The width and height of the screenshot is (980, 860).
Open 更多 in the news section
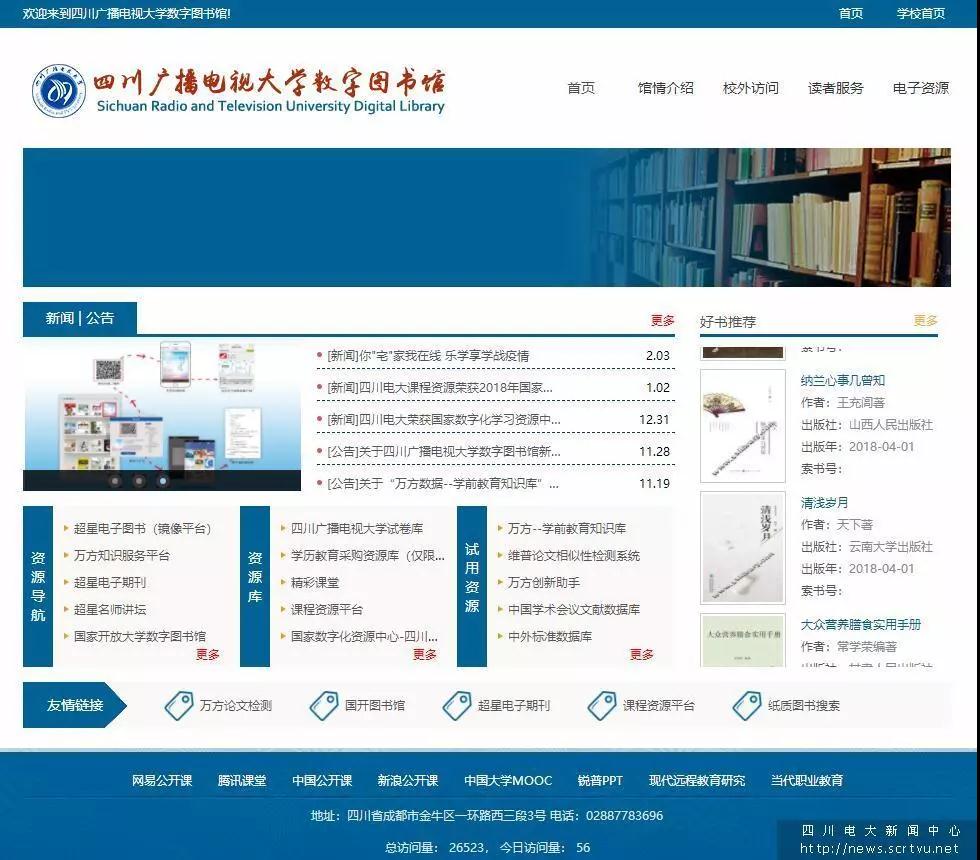click(662, 321)
